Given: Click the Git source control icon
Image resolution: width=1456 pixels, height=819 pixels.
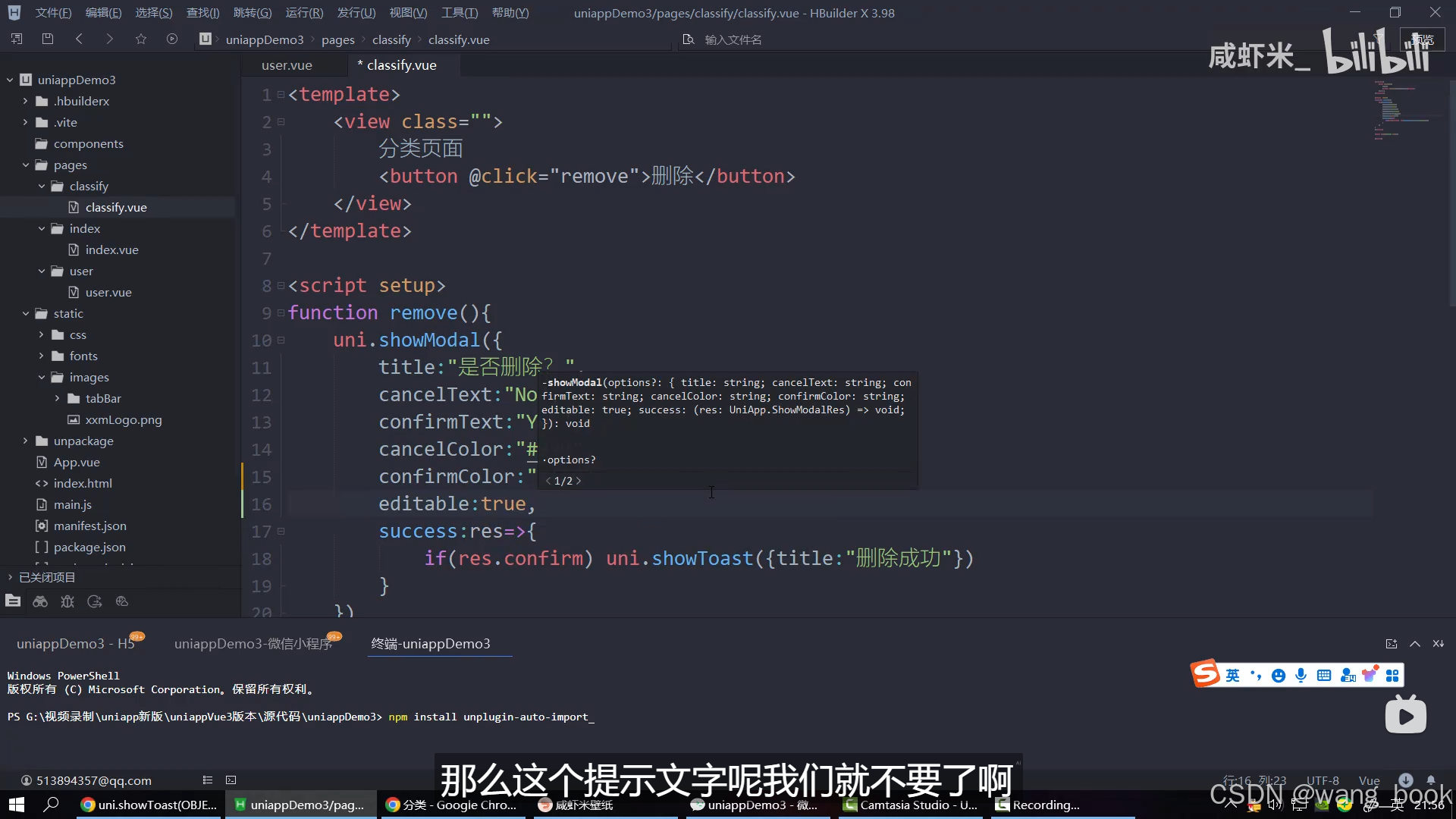Looking at the screenshot, I should pyautogui.click(x=95, y=601).
